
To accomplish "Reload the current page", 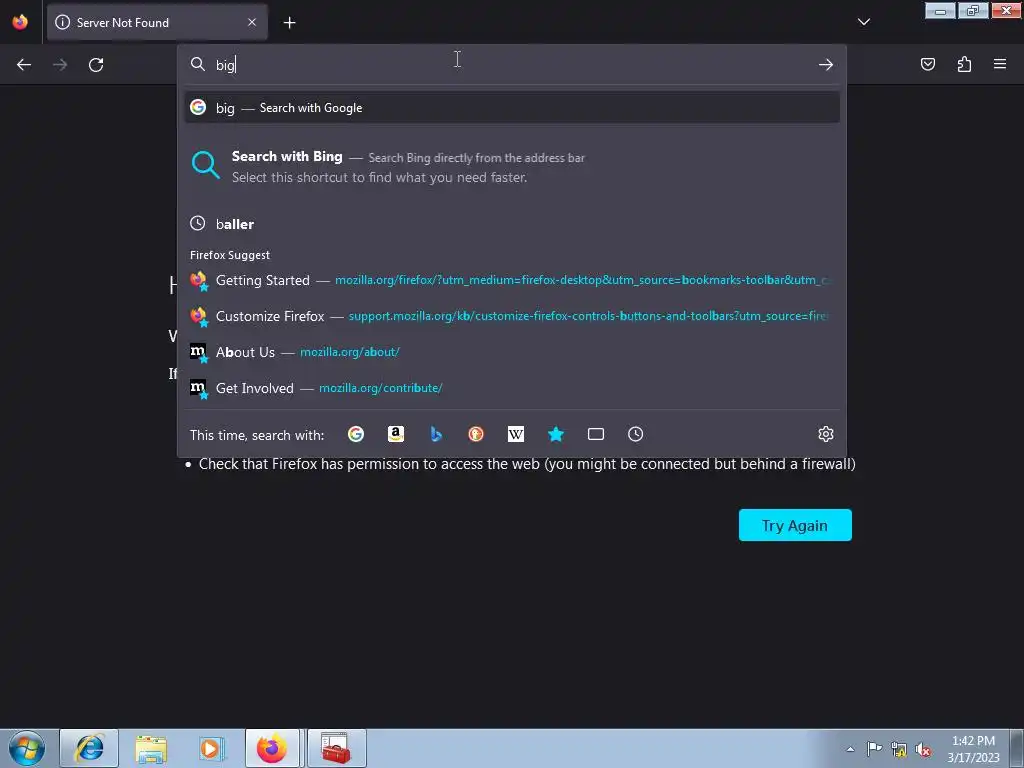I will tap(96, 65).
